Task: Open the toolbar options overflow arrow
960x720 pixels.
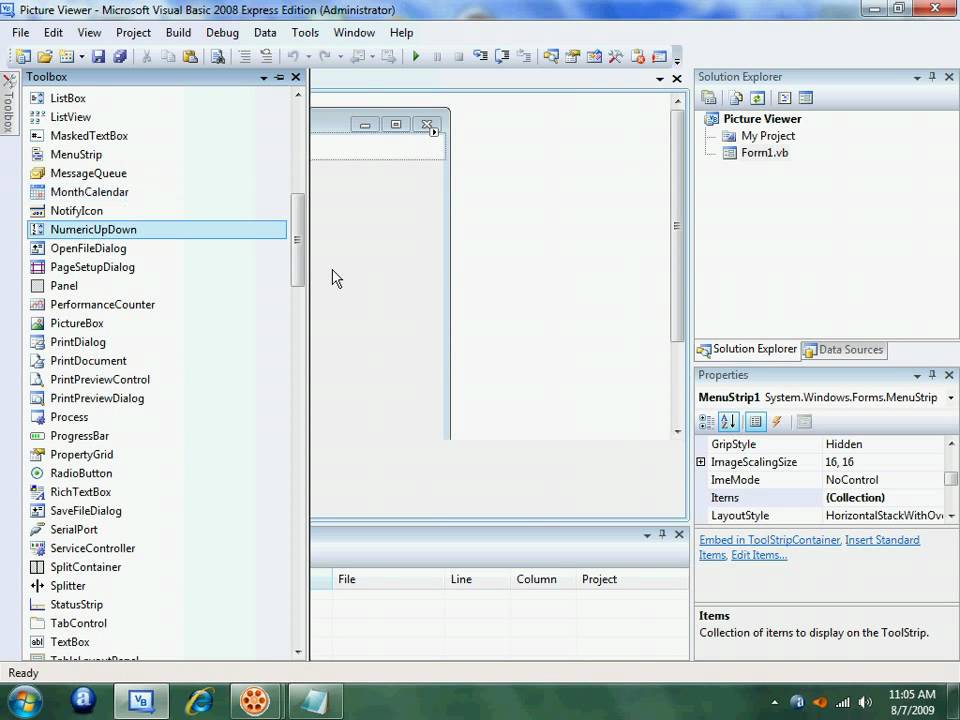Action: pyautogui.click(x=677, y=59)
